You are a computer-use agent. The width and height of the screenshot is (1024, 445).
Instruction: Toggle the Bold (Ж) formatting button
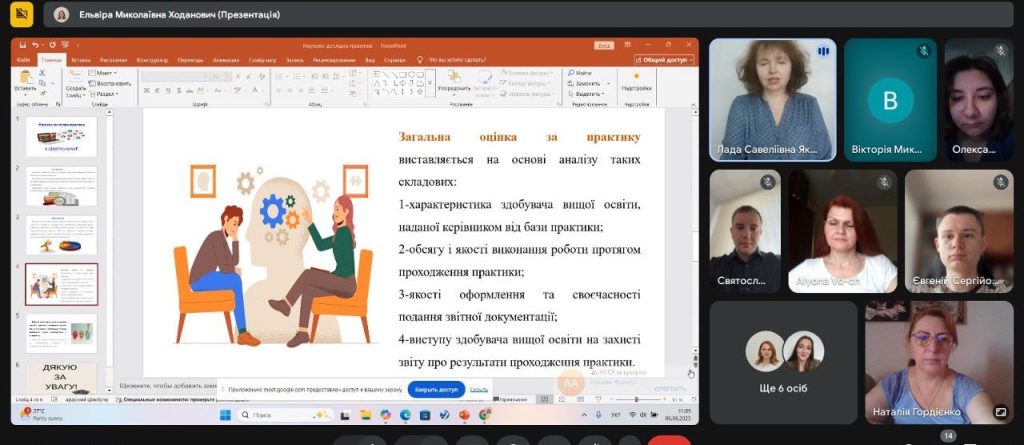146,90
